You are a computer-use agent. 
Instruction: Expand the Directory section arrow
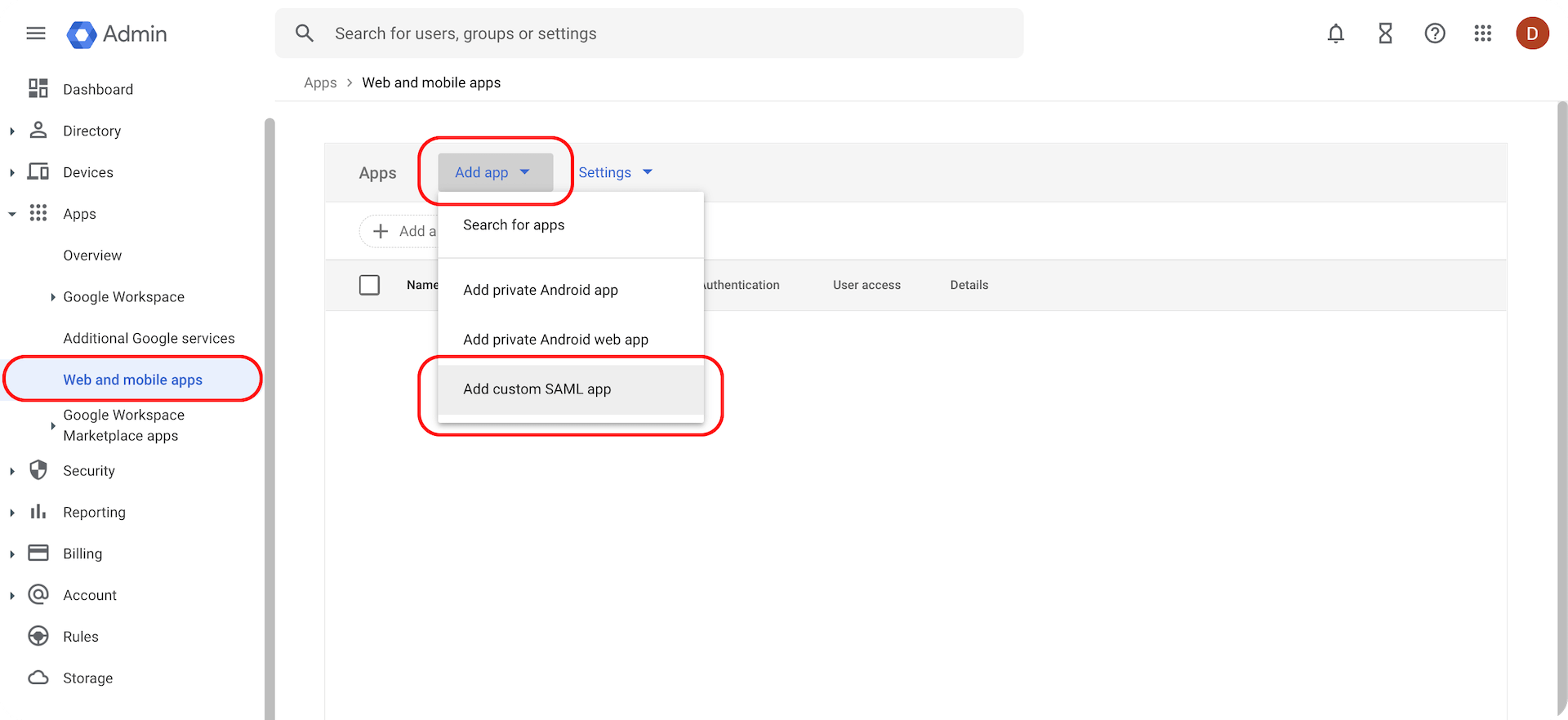coord(12,131)
